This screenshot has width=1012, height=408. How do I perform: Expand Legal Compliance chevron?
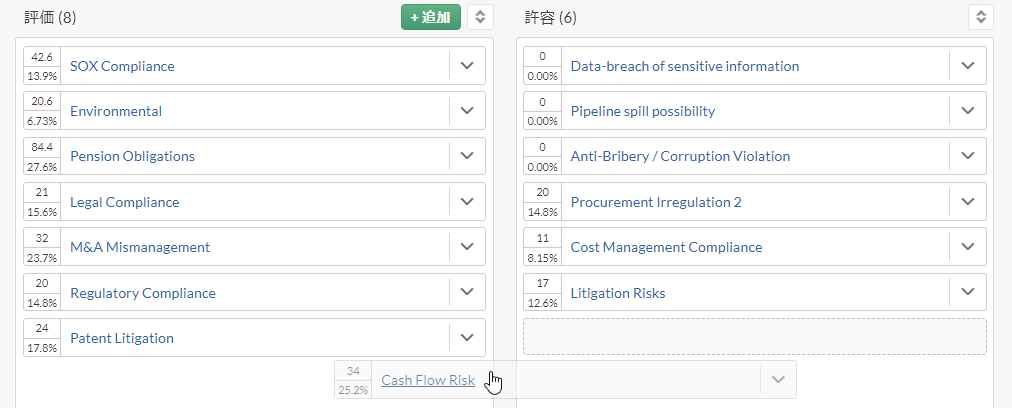click(x=467, y=201)
